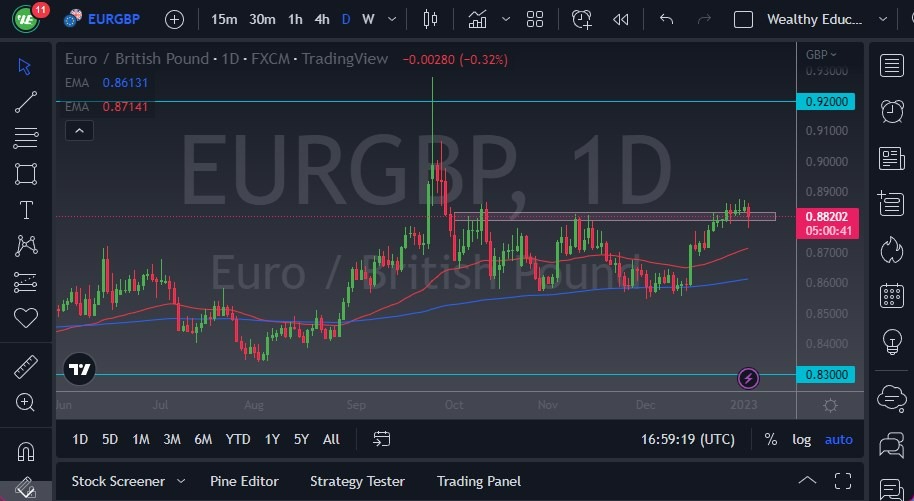Select the rectangle shapes tool
914x501 pixels.
pyautogui.click(x=26, y=174)
